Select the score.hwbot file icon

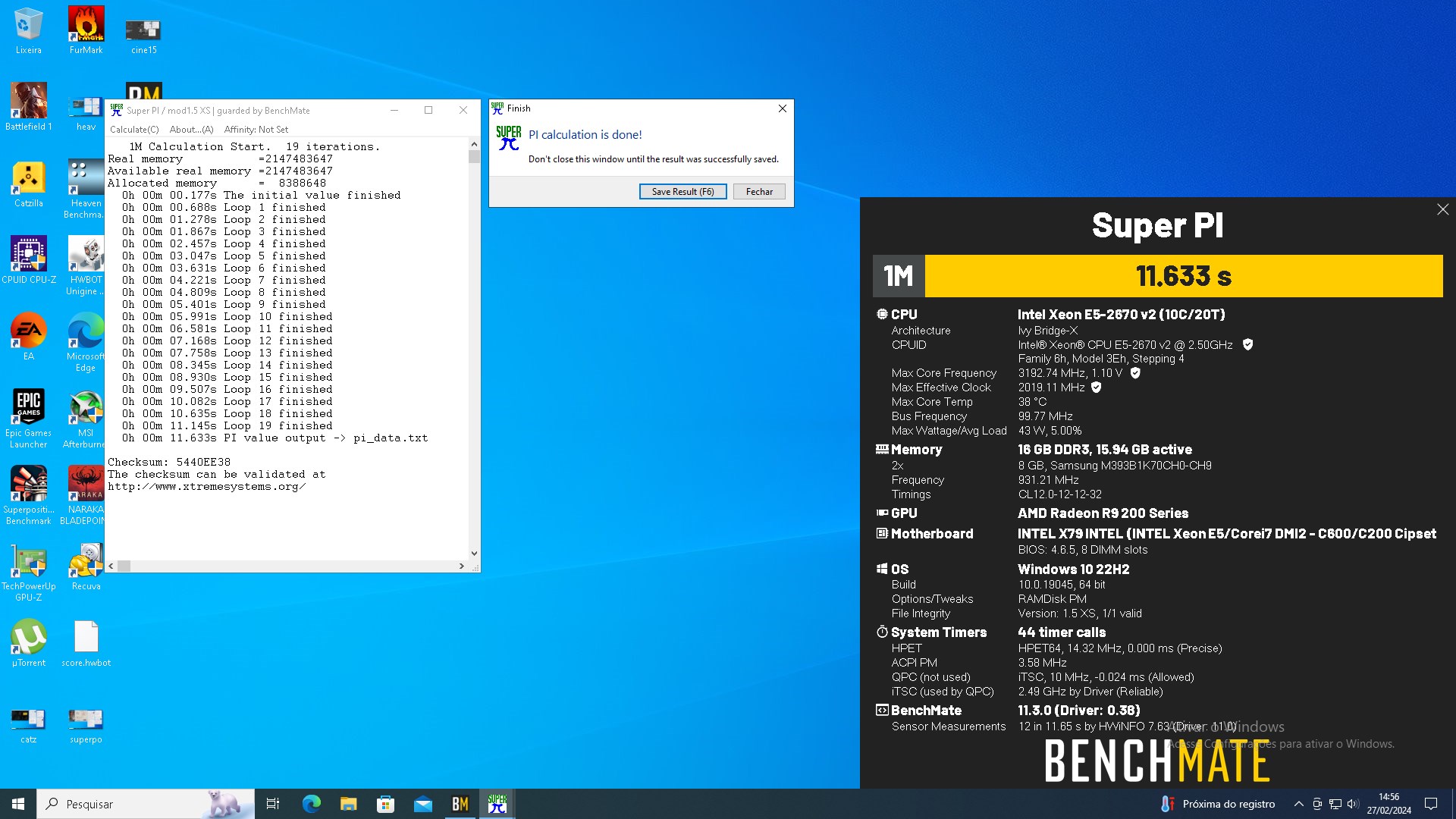tap(86, 643)
